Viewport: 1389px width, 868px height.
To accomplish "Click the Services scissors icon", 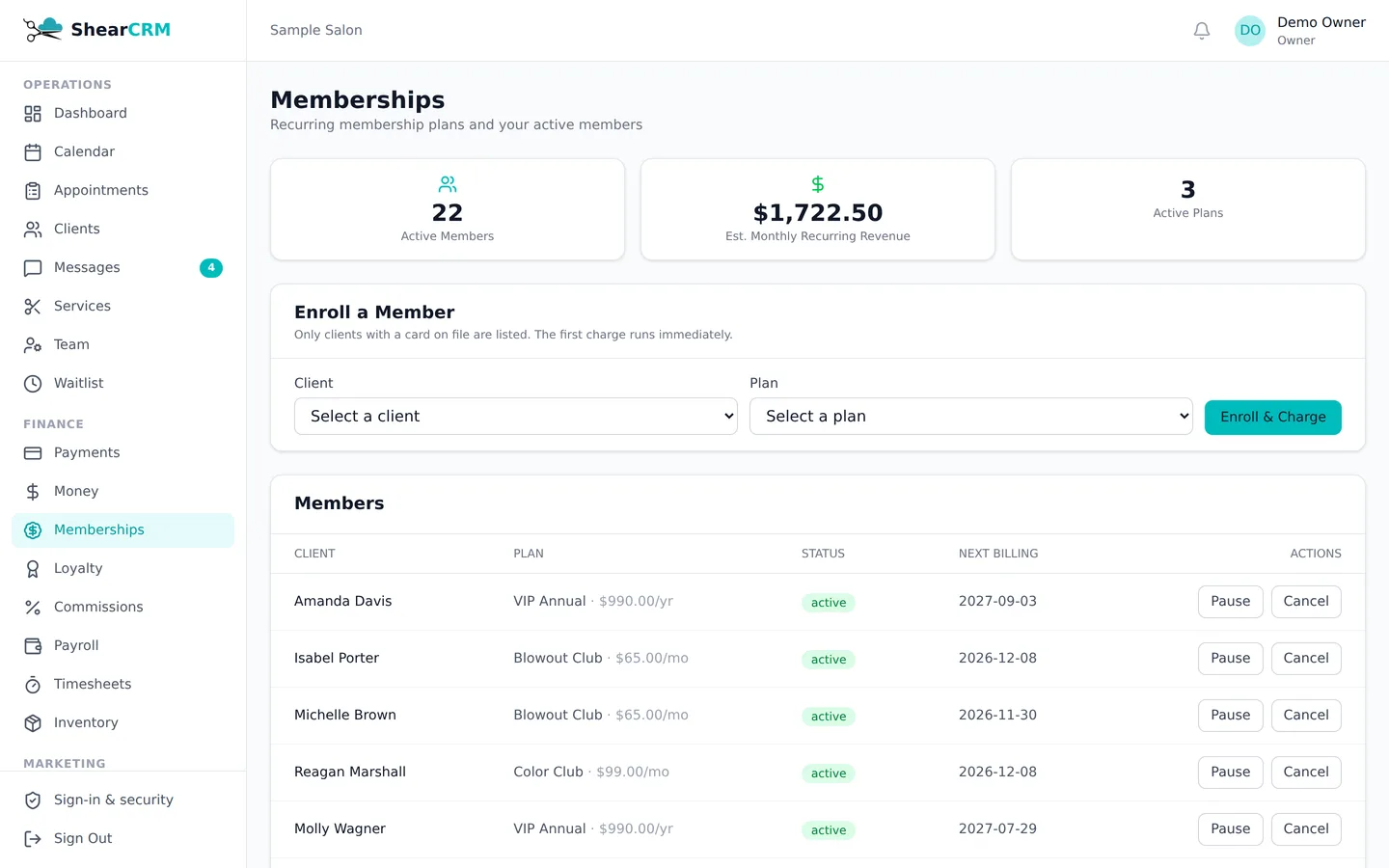I will point(33,307).
